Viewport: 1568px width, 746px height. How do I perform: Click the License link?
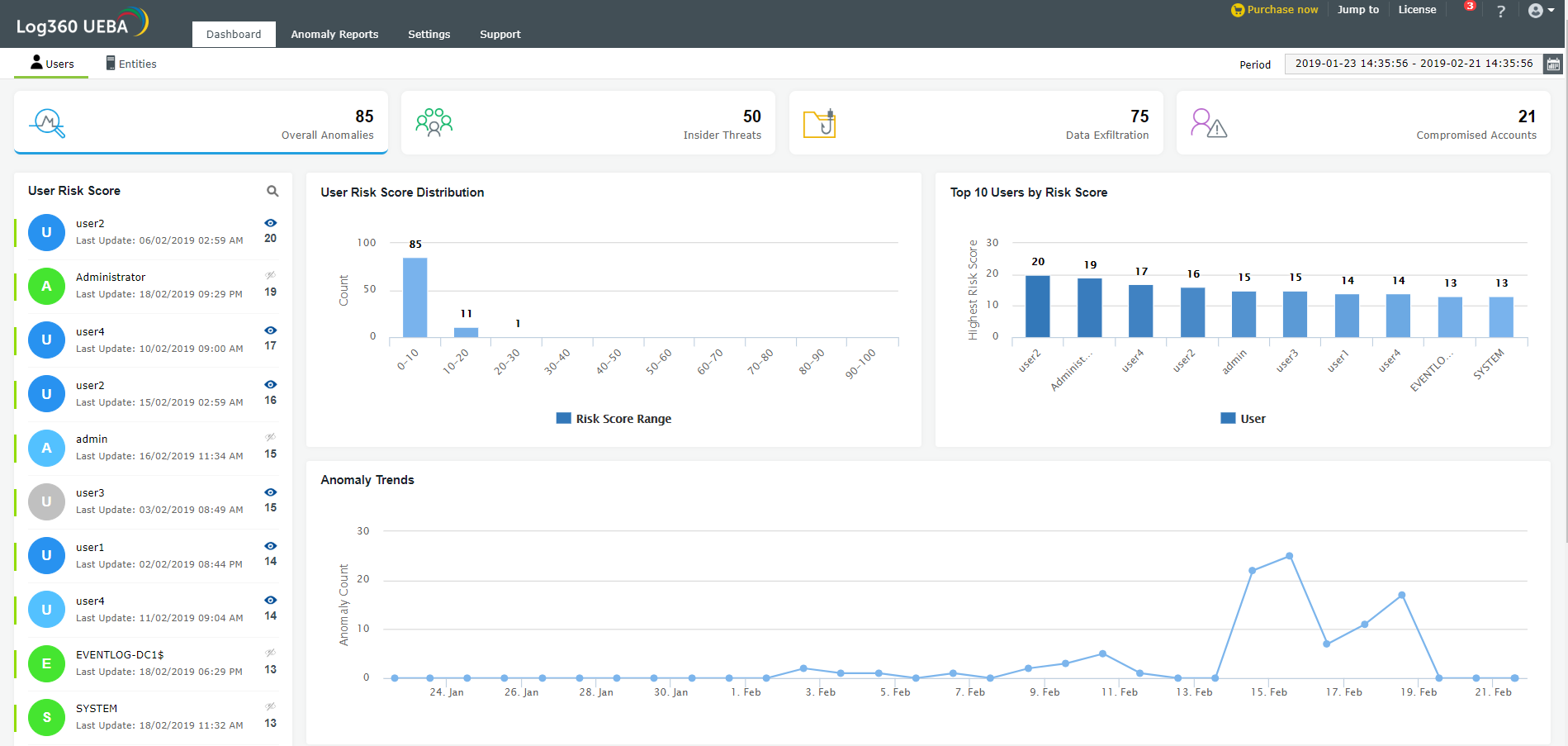(x=1417, y=10)
